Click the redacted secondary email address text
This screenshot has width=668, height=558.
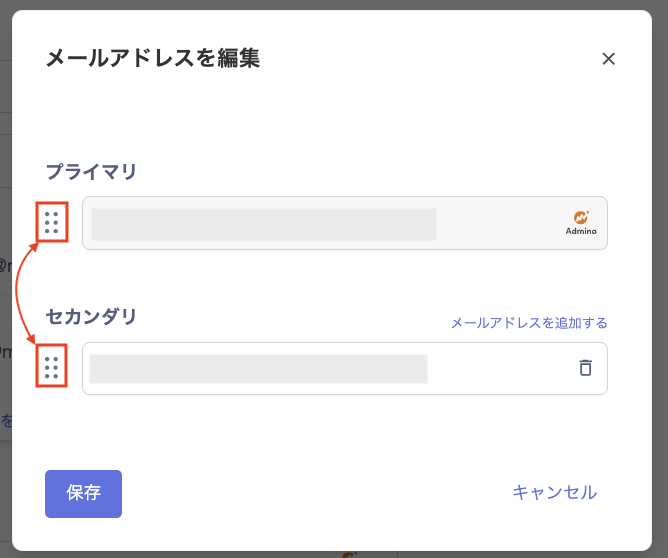tap(258, 369)
